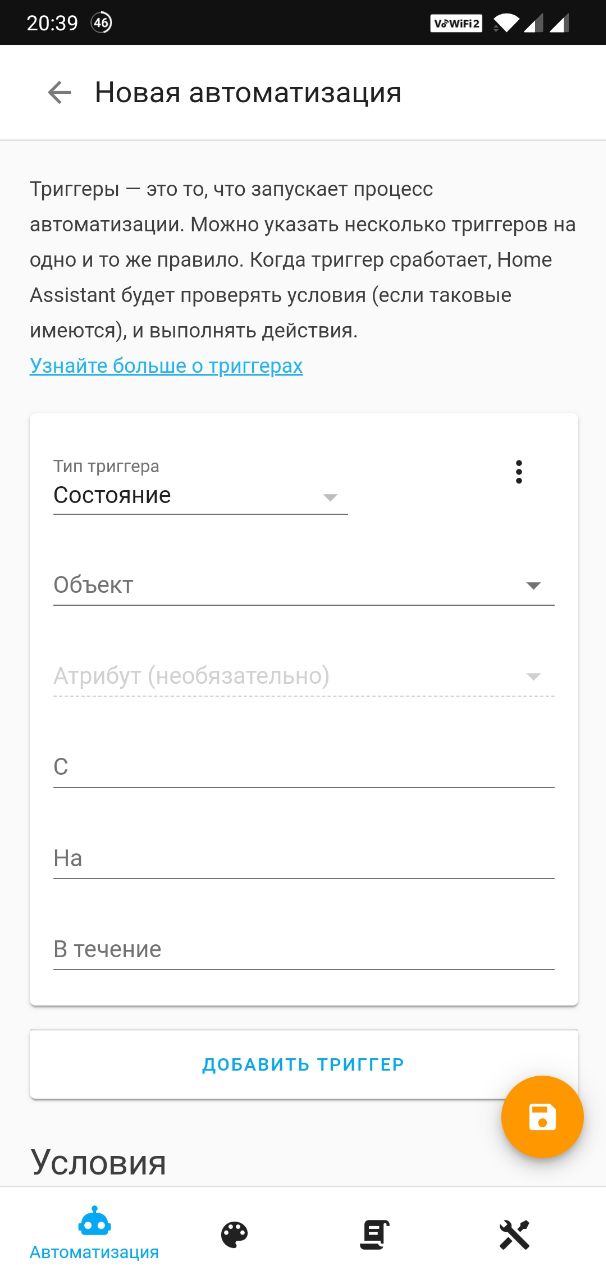Open Узнайте больше о триггерах link
The image size is (606, 1280).
coord(166,366)
